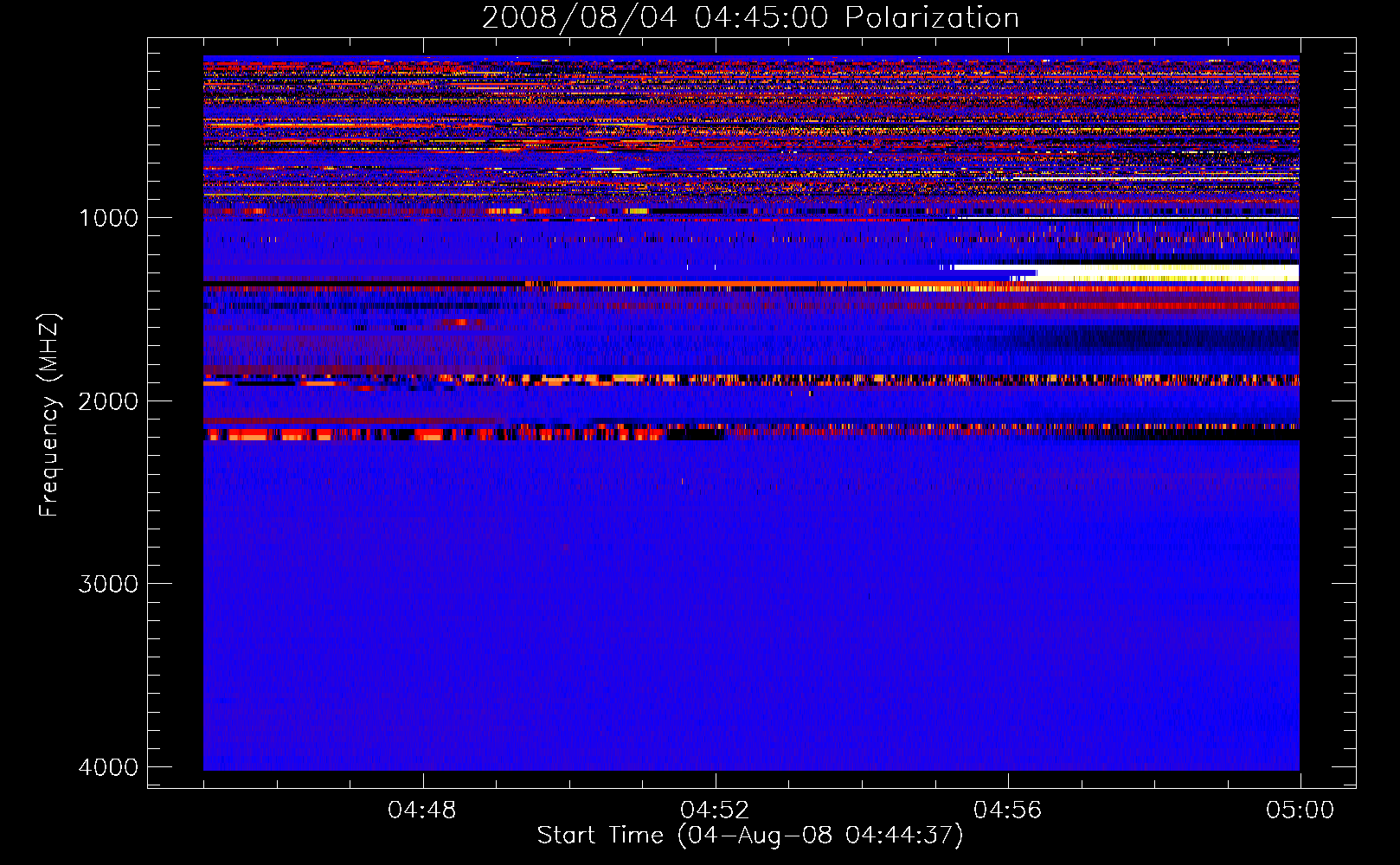
Task: Click the 04:56 time tick label
Action: tap(1007, 811)
